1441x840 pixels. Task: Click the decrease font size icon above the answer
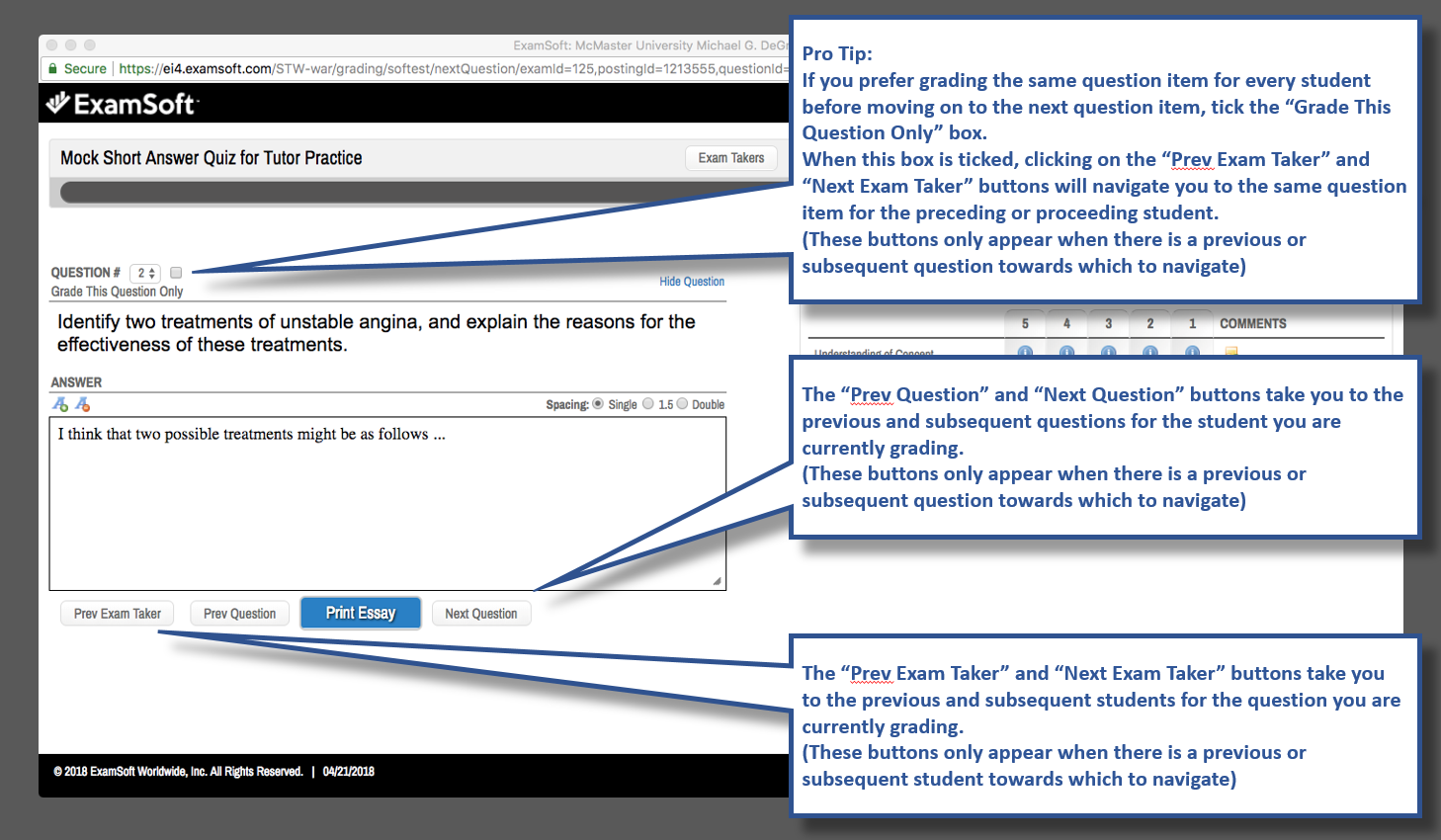tap(83, 404)
